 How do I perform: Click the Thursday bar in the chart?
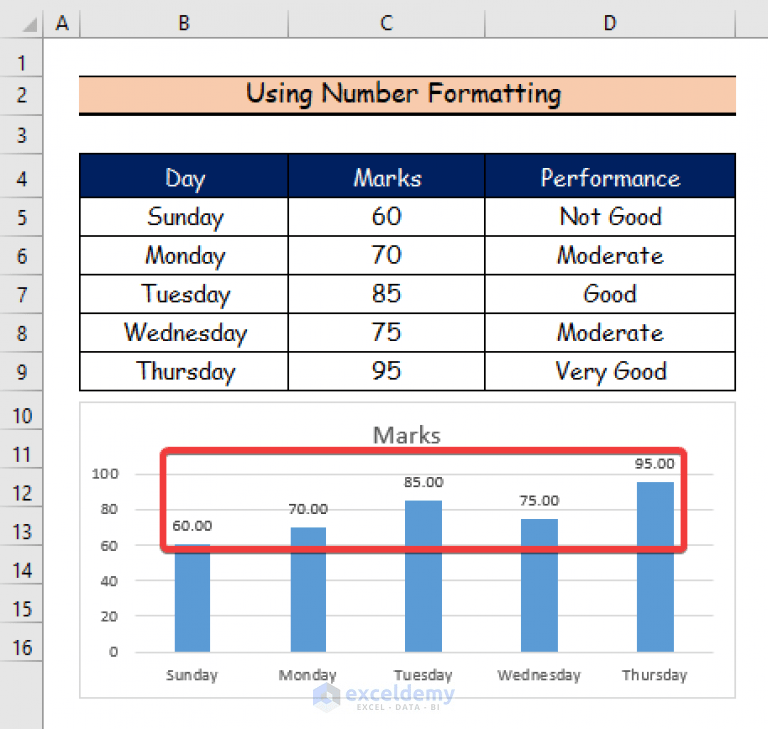pos(655,567)
